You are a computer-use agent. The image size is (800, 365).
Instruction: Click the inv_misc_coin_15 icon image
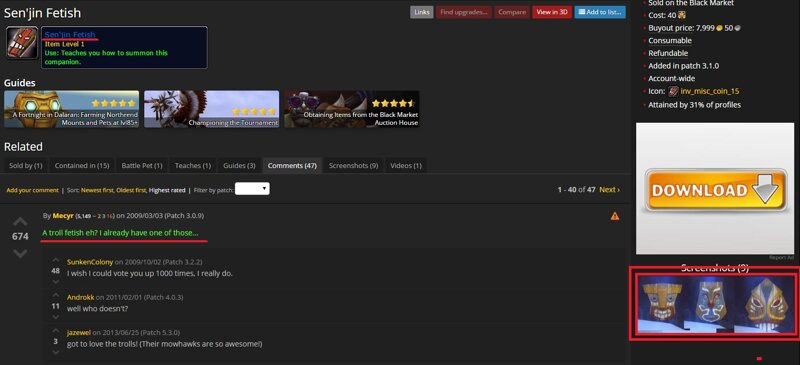point(673,91)
